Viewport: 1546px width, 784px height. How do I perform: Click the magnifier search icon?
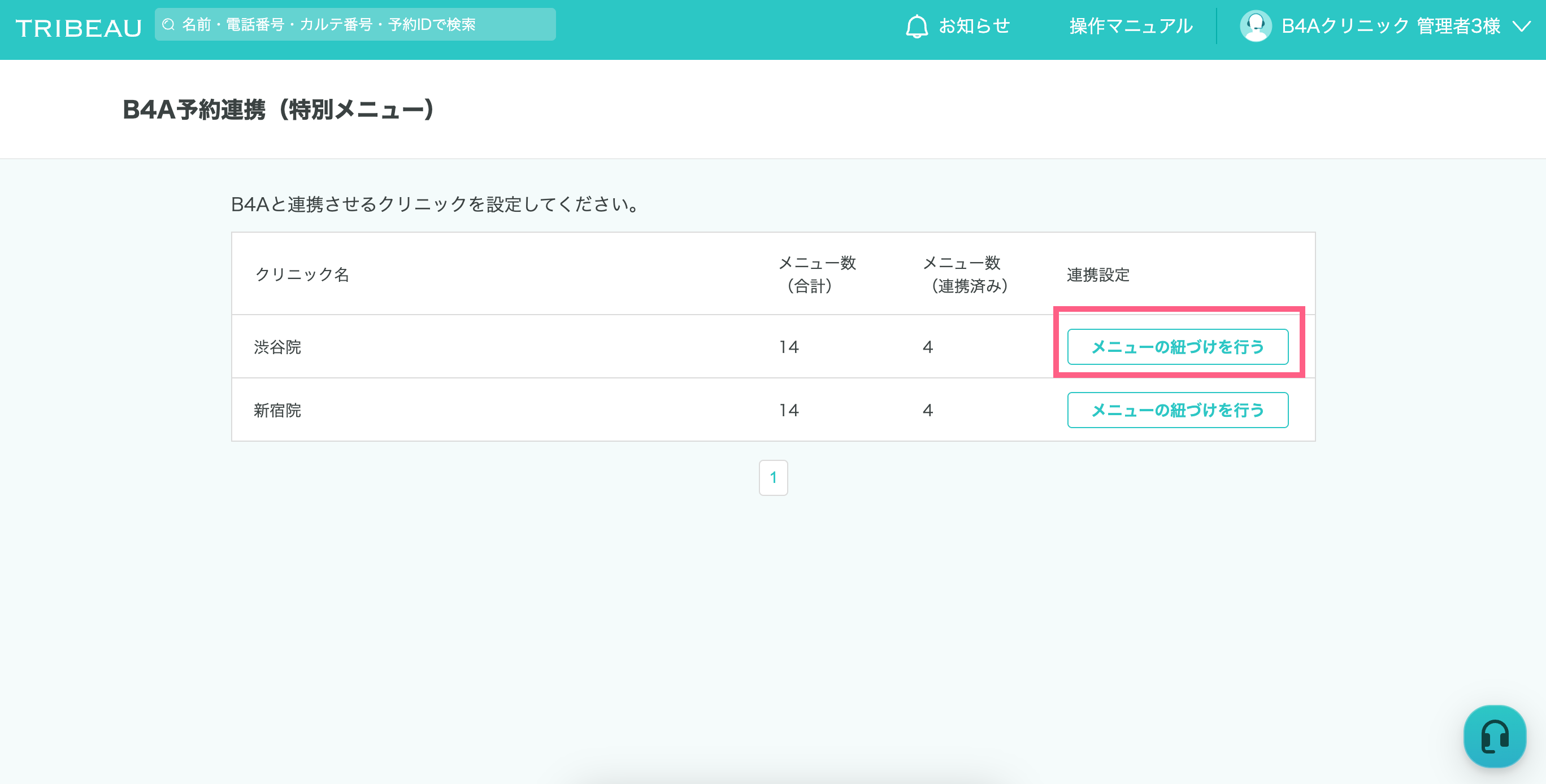click(x=168, y=25)
